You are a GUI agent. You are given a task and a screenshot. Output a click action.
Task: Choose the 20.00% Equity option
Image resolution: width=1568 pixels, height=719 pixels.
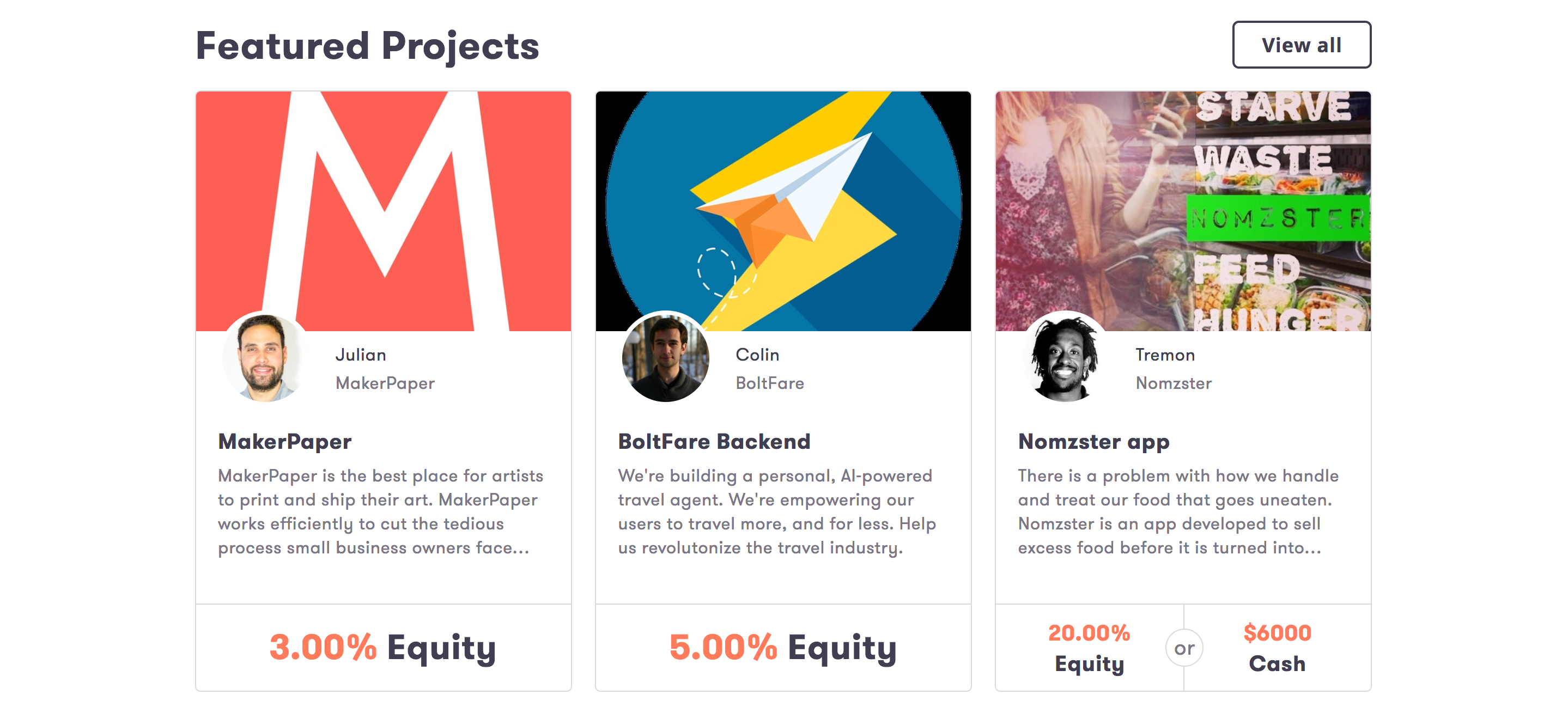point(1089,648)
